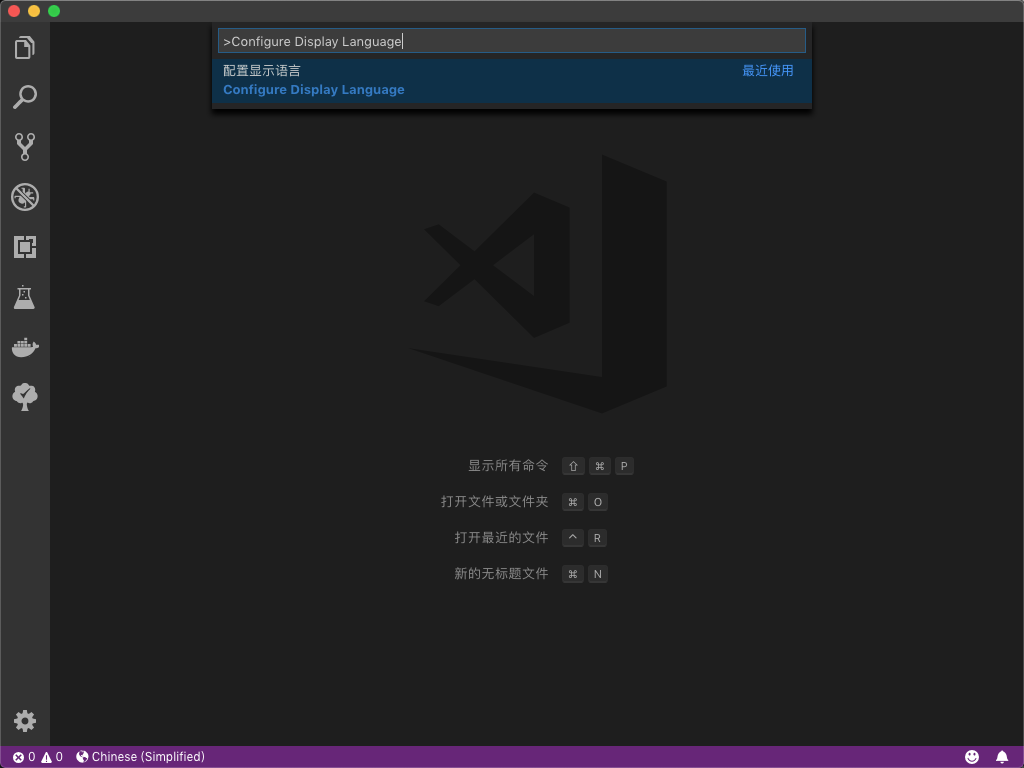The image size is (1024, 768).
Task: Open the Explorer file view
Action: (x=25, y=47)
